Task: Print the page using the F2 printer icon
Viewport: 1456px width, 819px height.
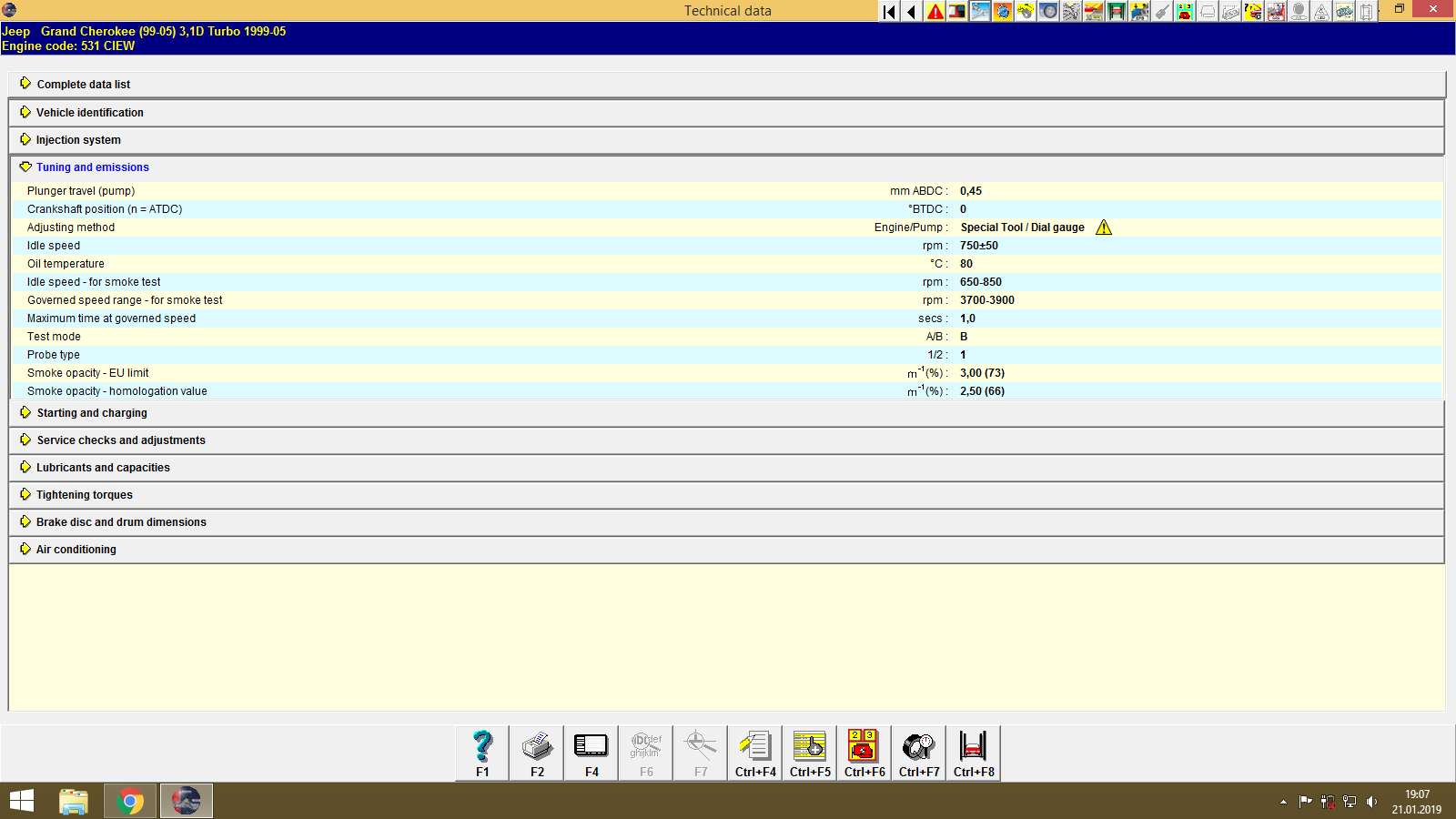Action: point(536,751)
